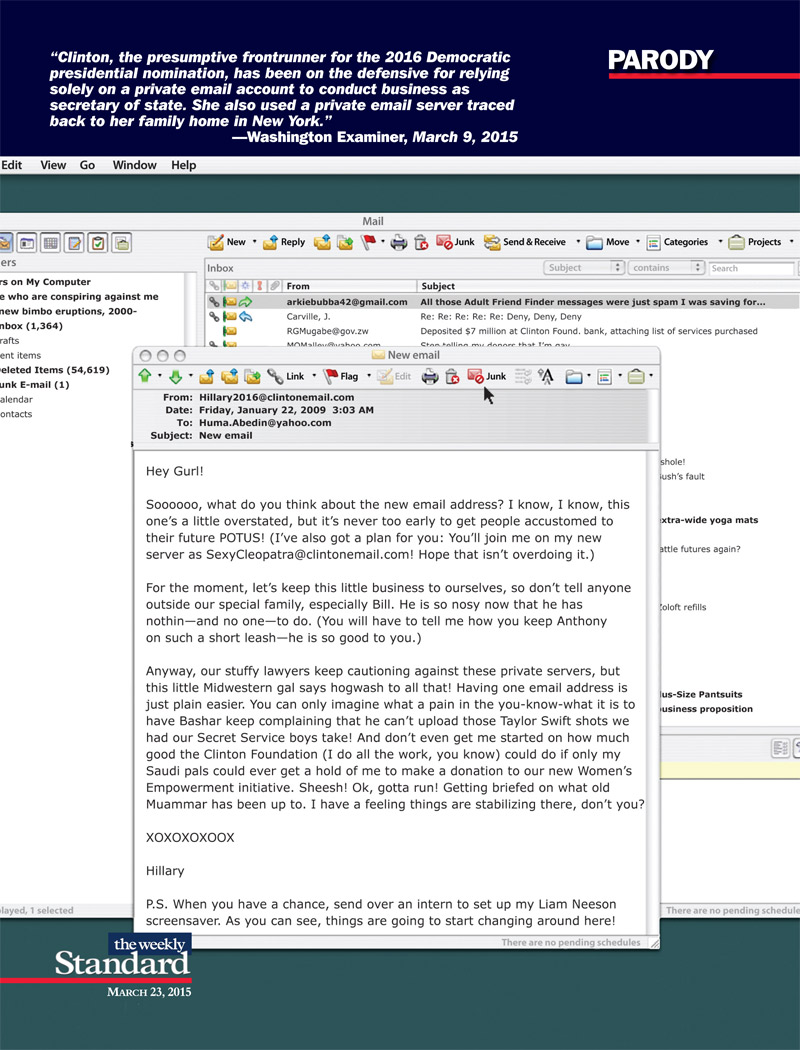Click the Print icon in main toolbar
This screenshot has width=800, height=1050.
(x=398, y=242)
